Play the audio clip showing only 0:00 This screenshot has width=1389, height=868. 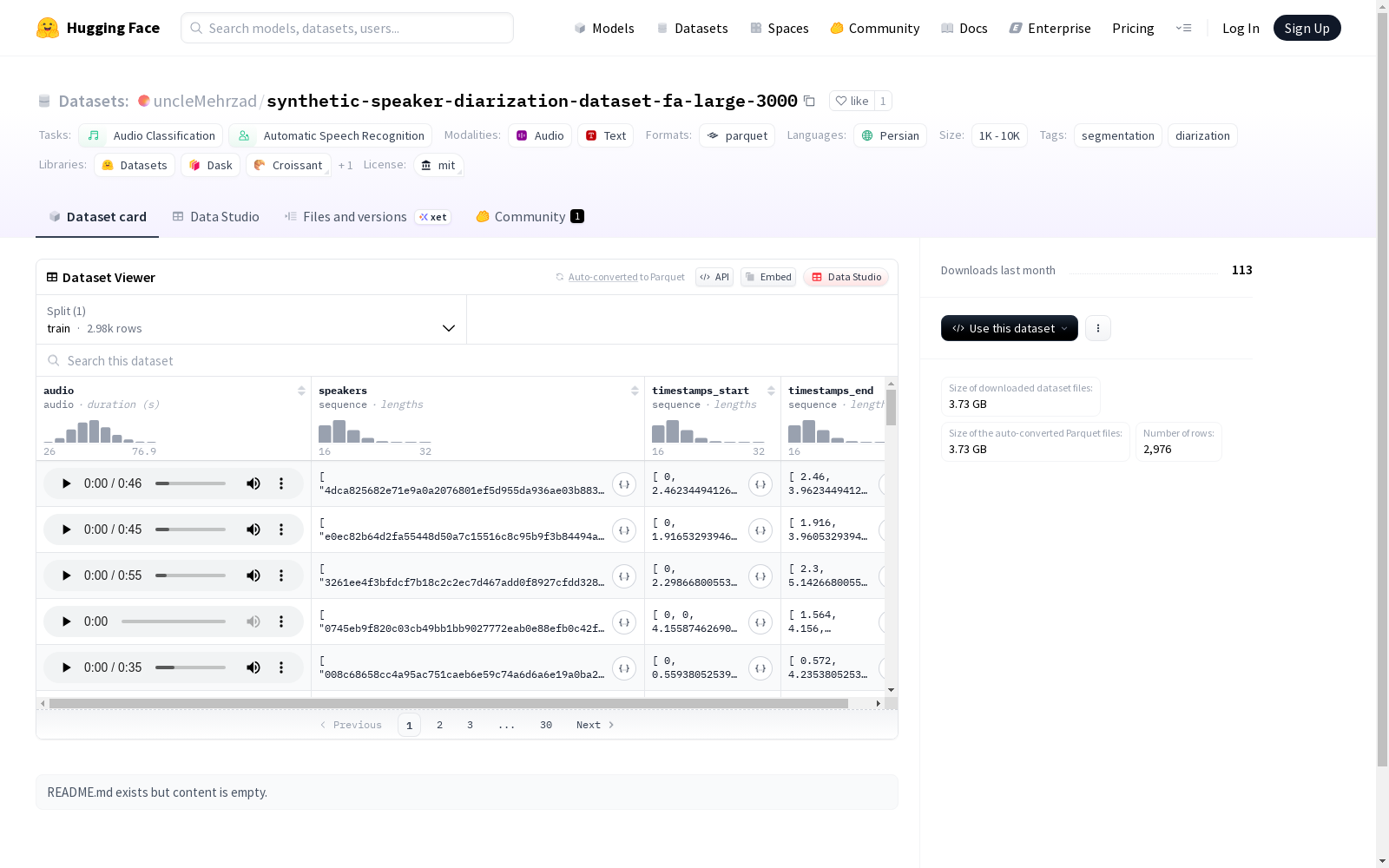[x=66, y=621]
